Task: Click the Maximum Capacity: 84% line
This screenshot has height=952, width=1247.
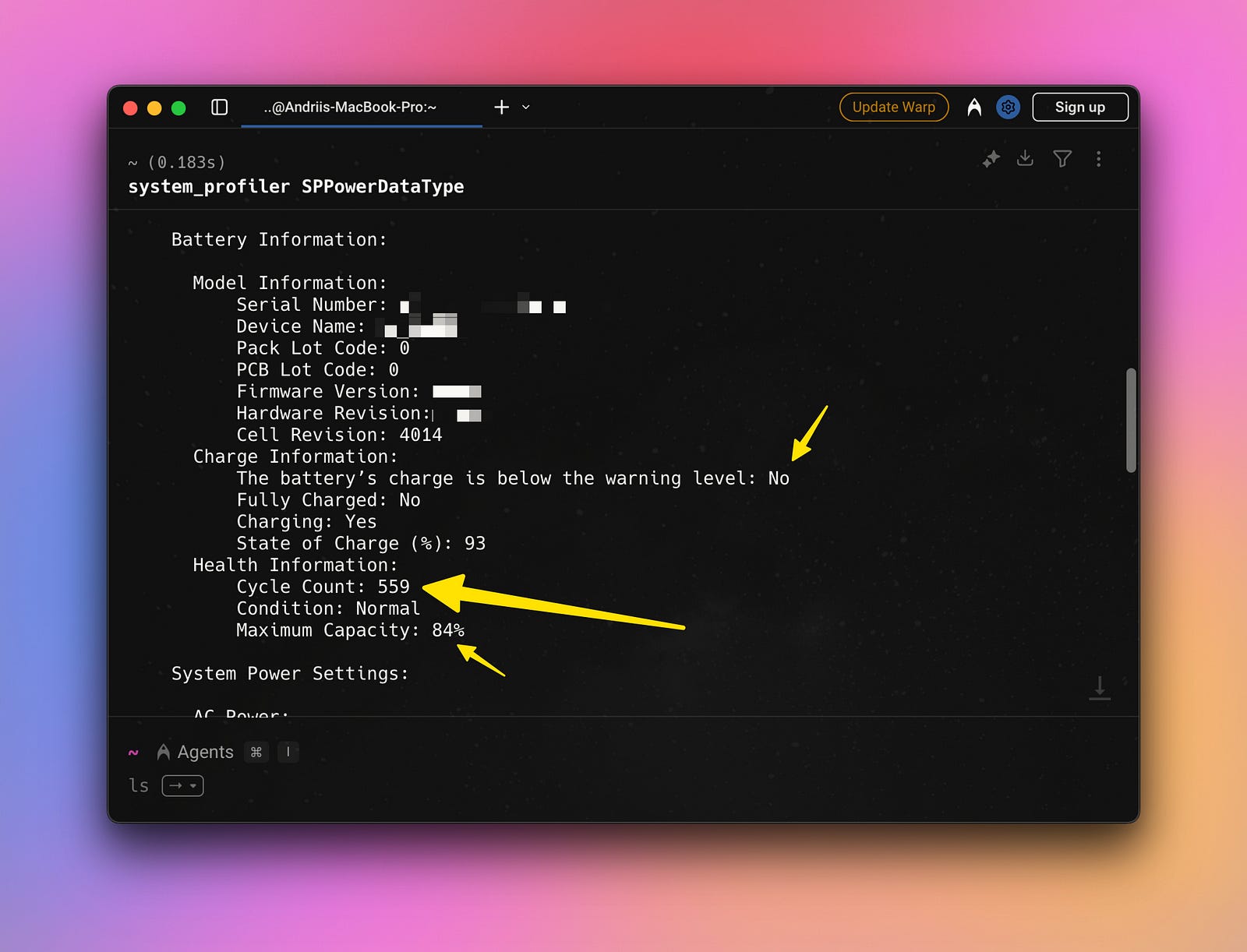Action: [x=351, y=630]
